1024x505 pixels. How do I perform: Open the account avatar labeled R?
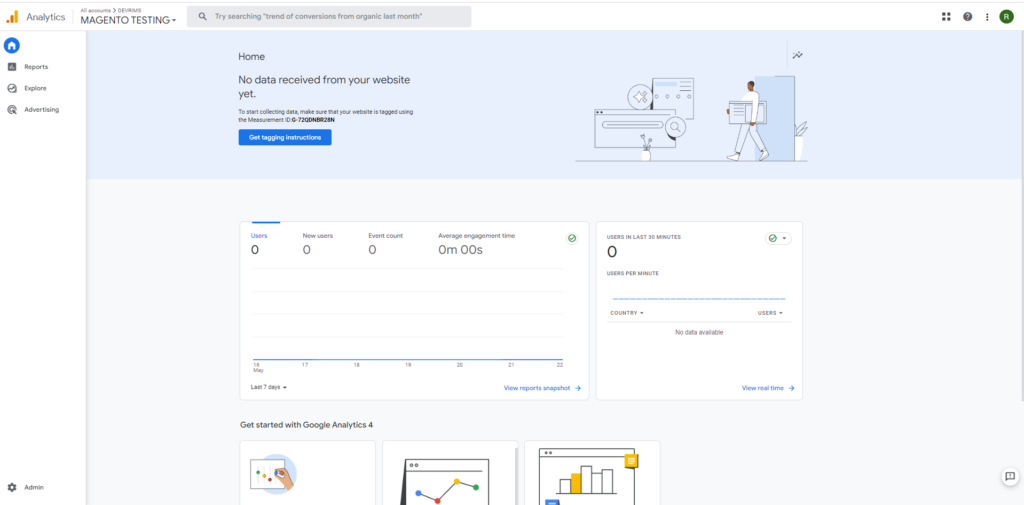[x=1006, y=16]
